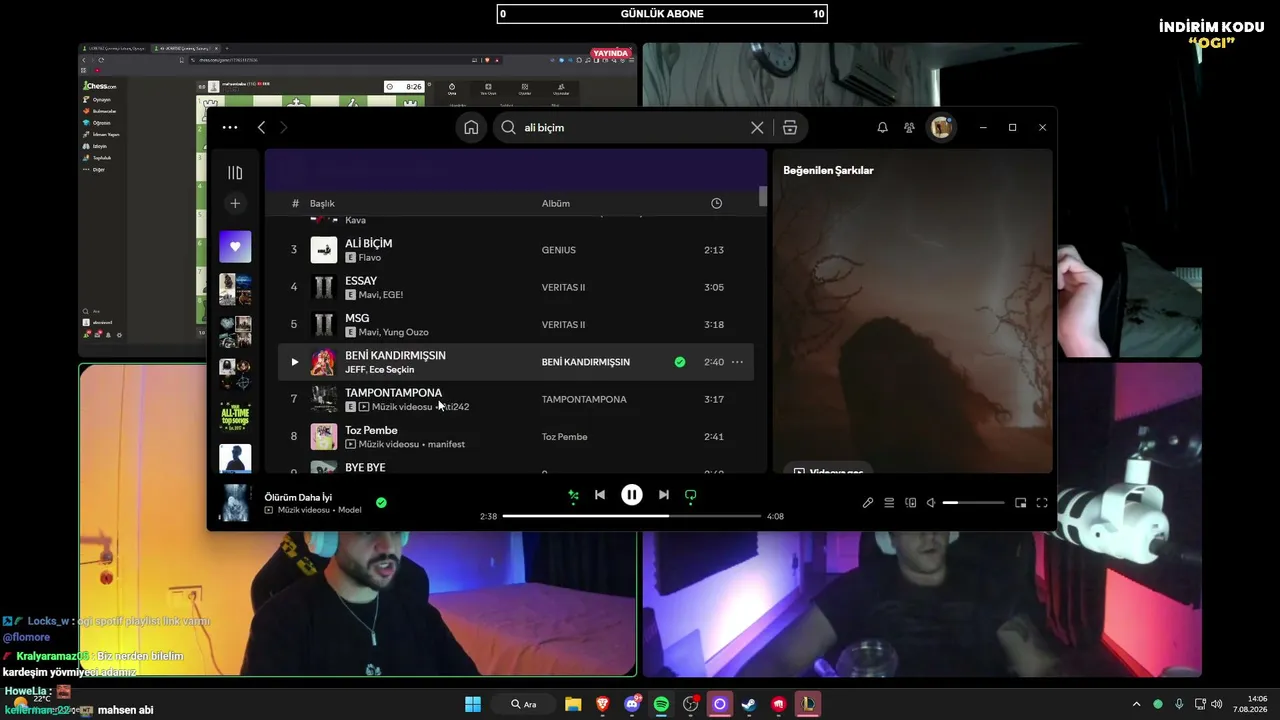Open the BENİ KANDIRMIŞSIN album link
The height and width of the screenshot is (720, 1280).
pos(586,362)
